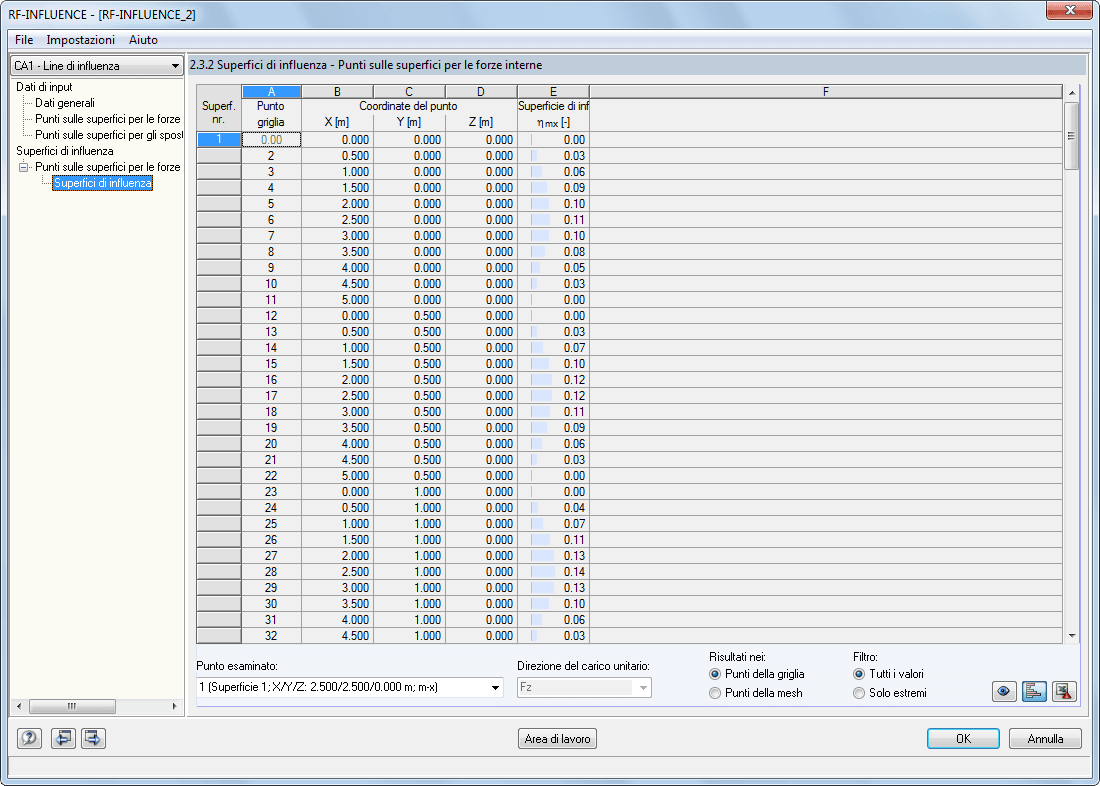Click the table export icon
1100x786 pixels.
(x=1064, y=691)
